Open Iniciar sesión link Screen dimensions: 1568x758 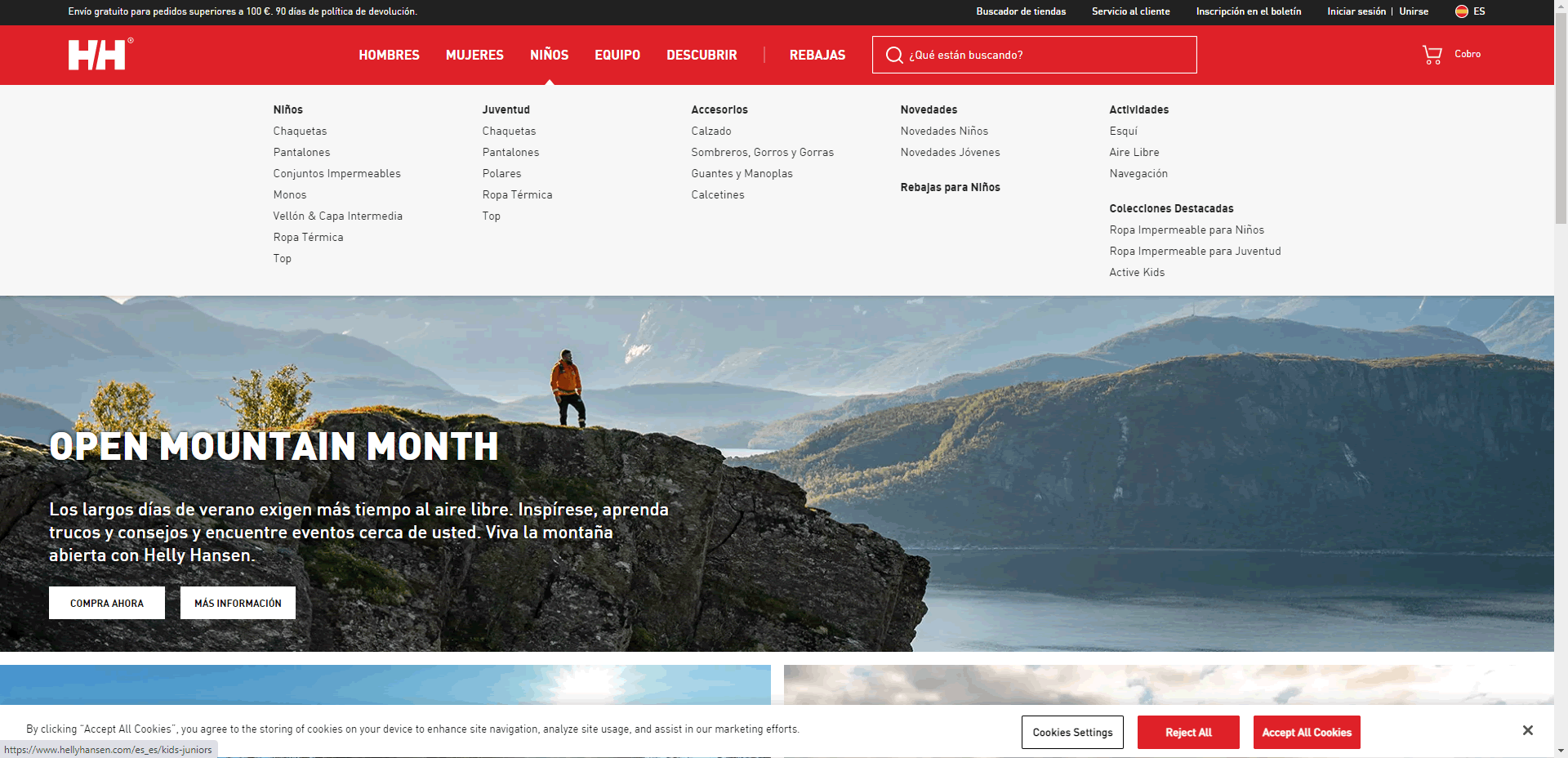(x=1356, y=11)
